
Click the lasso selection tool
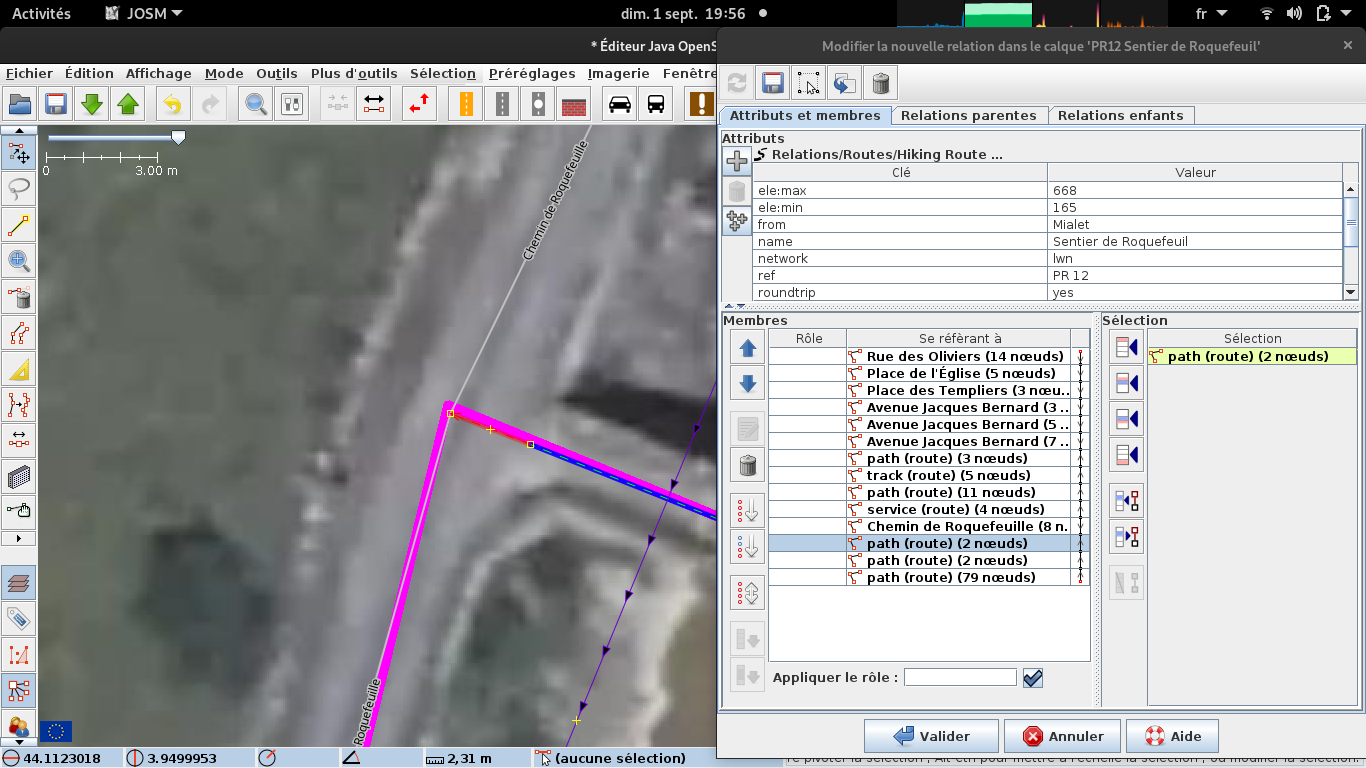18,188
